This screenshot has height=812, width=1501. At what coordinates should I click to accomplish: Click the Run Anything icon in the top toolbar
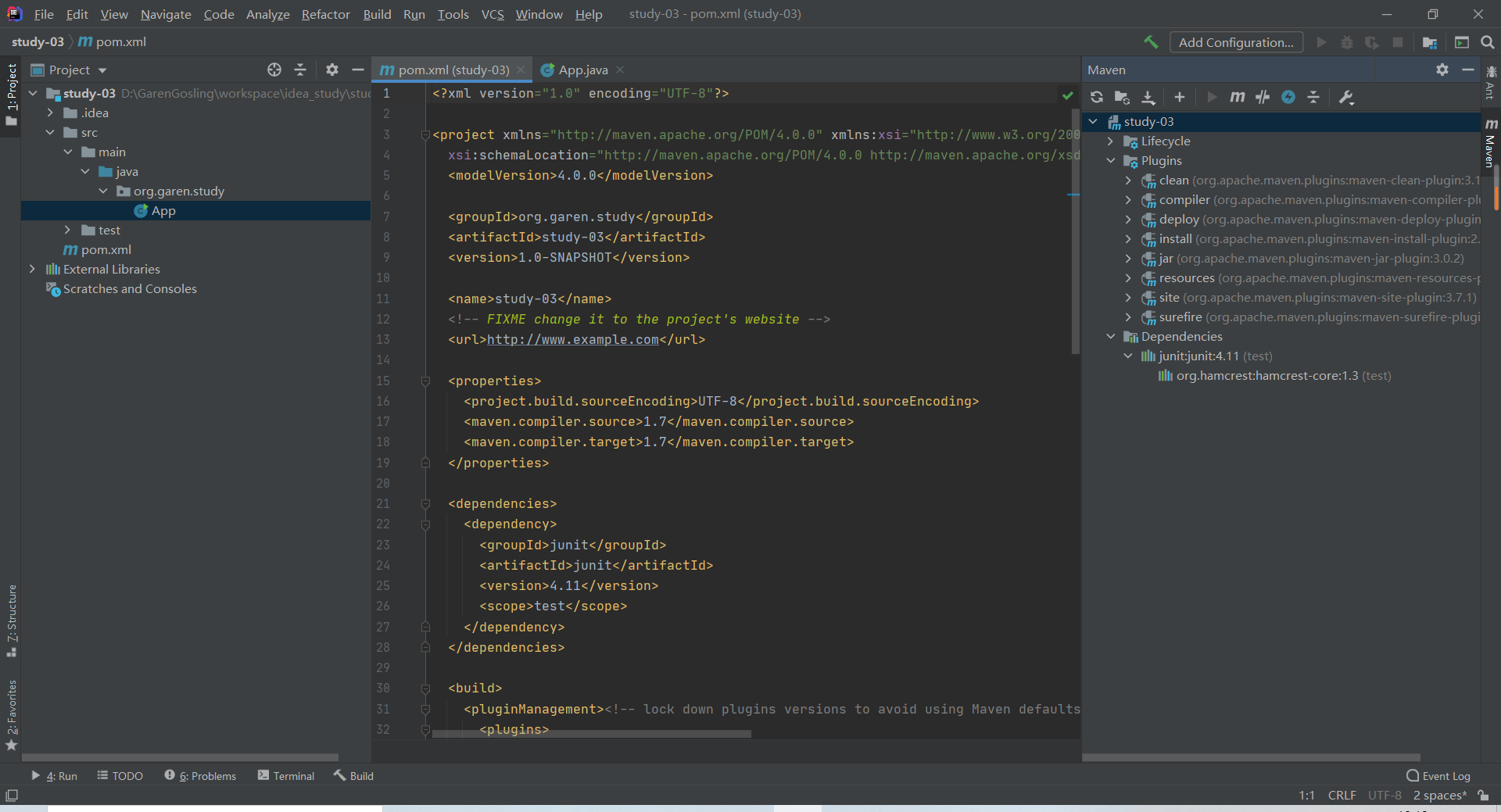(1462, 42)
